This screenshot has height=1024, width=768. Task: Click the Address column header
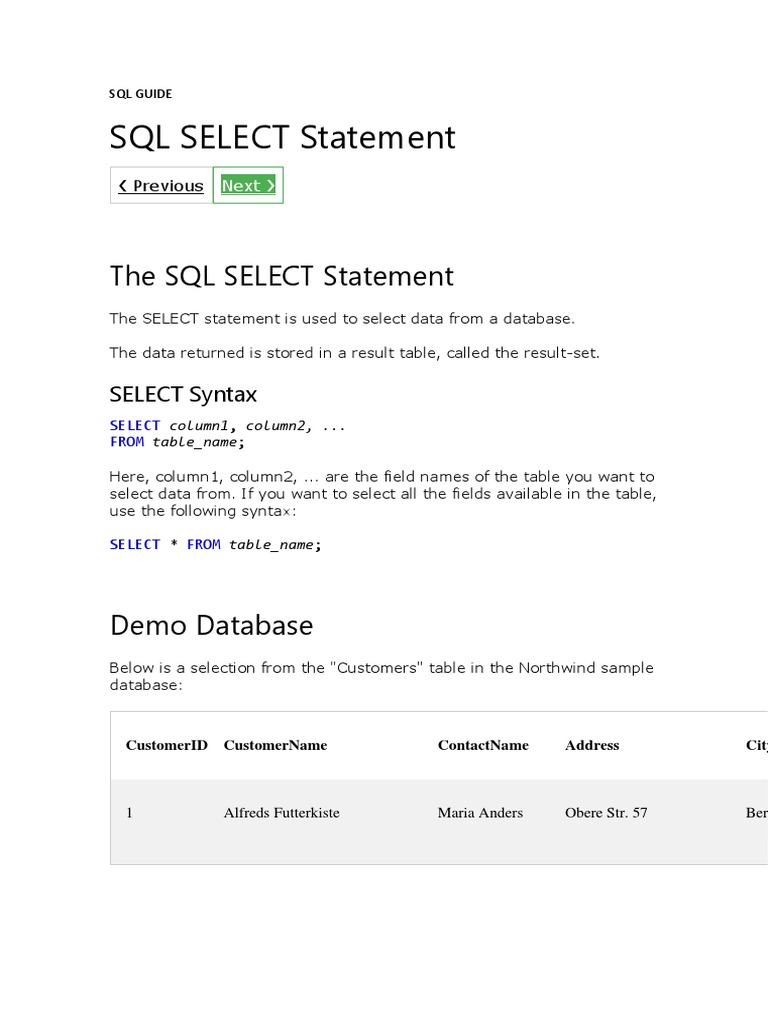tap(592, 745)
